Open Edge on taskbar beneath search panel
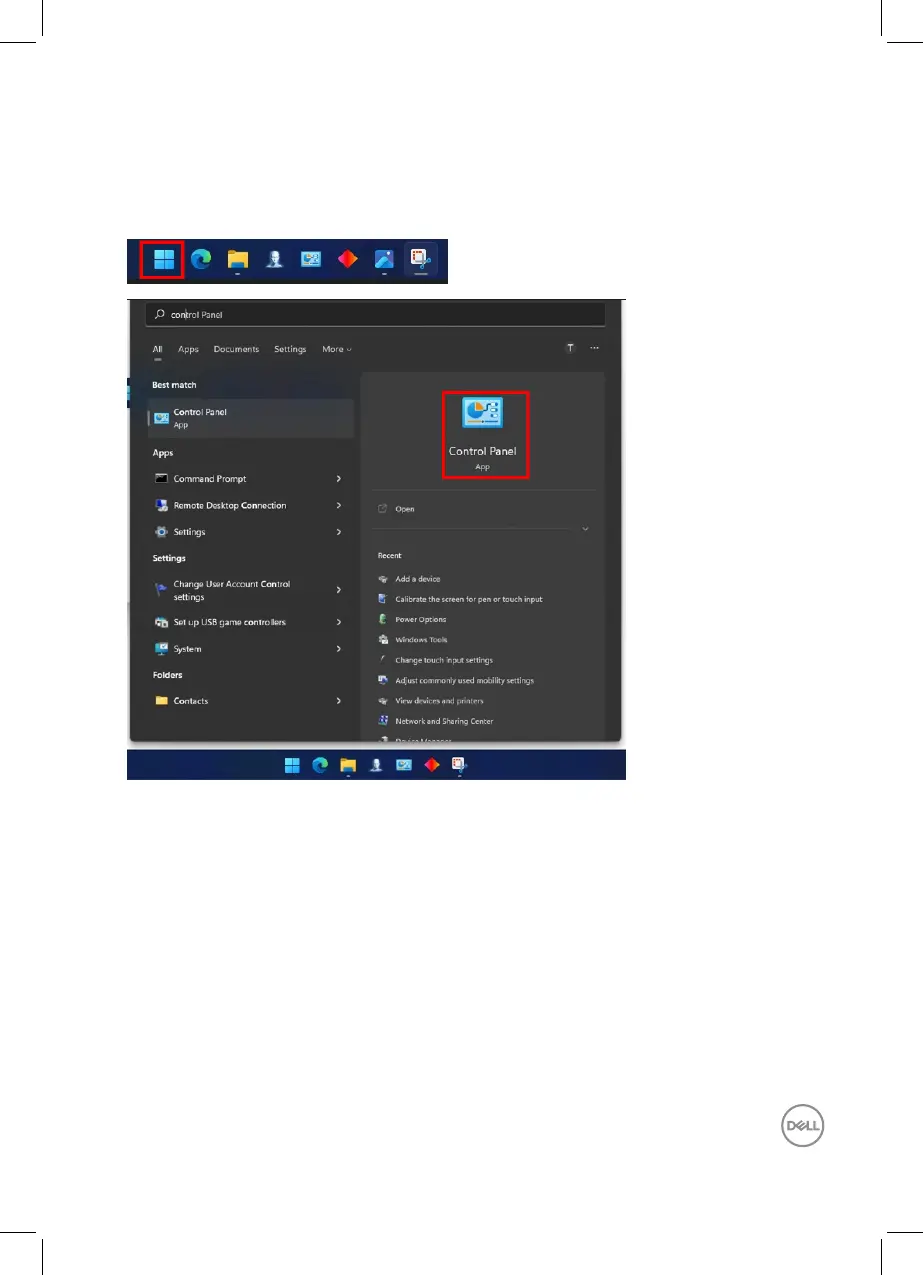Screen dimensions: 923x1275 tap(320, 766)
